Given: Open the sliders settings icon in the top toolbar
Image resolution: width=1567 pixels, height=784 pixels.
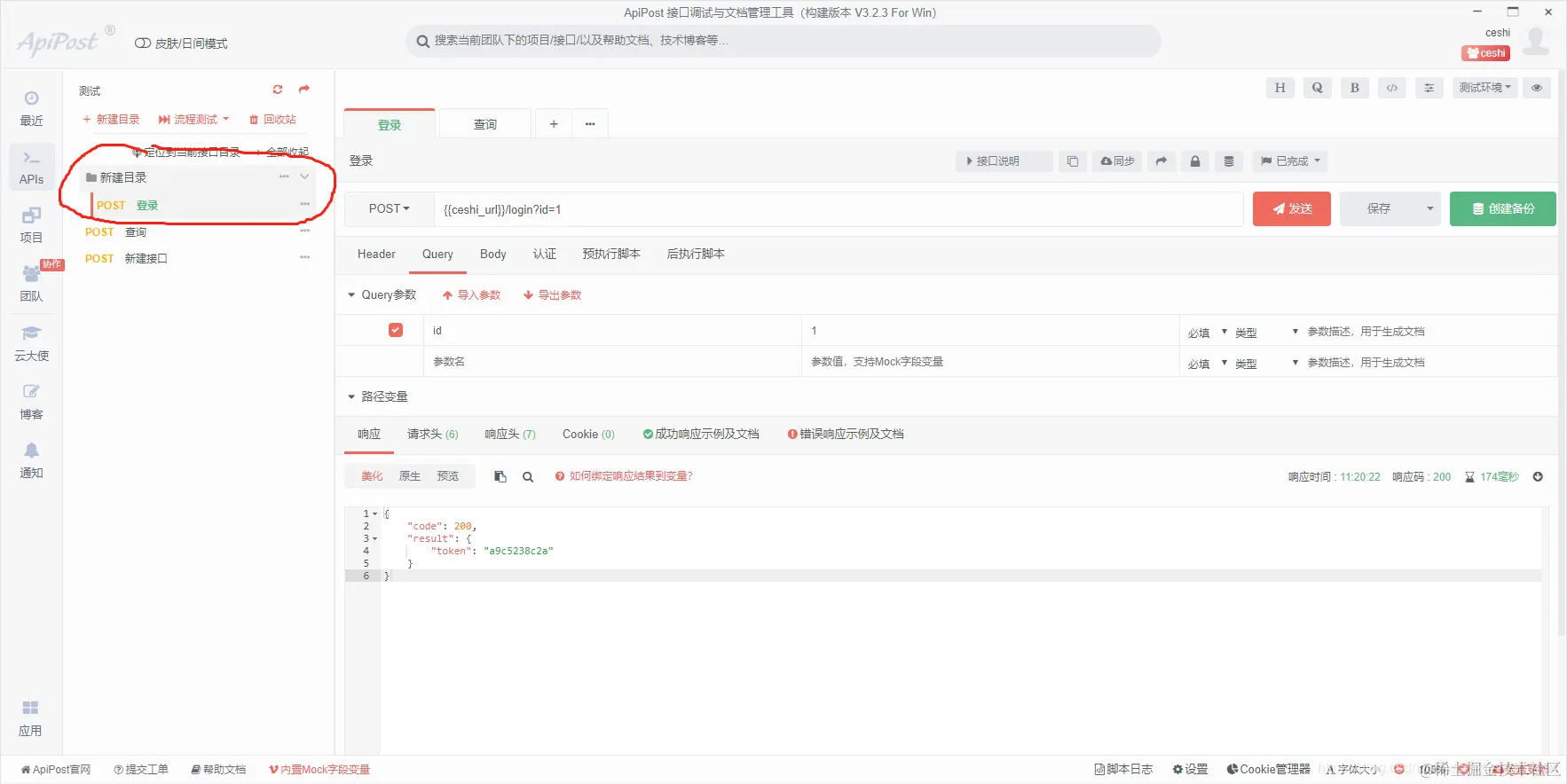Looking at the screenshot, I should [1429, 88].
